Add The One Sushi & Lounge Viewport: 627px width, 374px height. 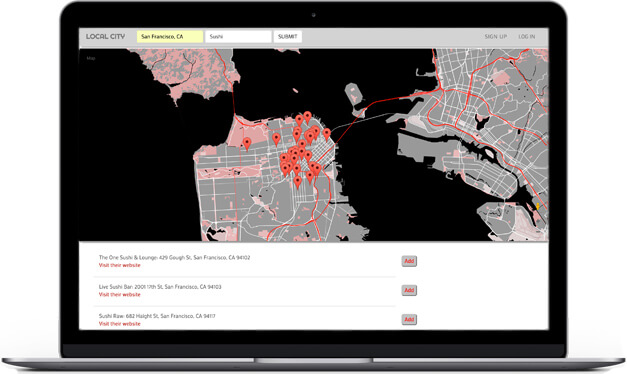click(409, 261)
